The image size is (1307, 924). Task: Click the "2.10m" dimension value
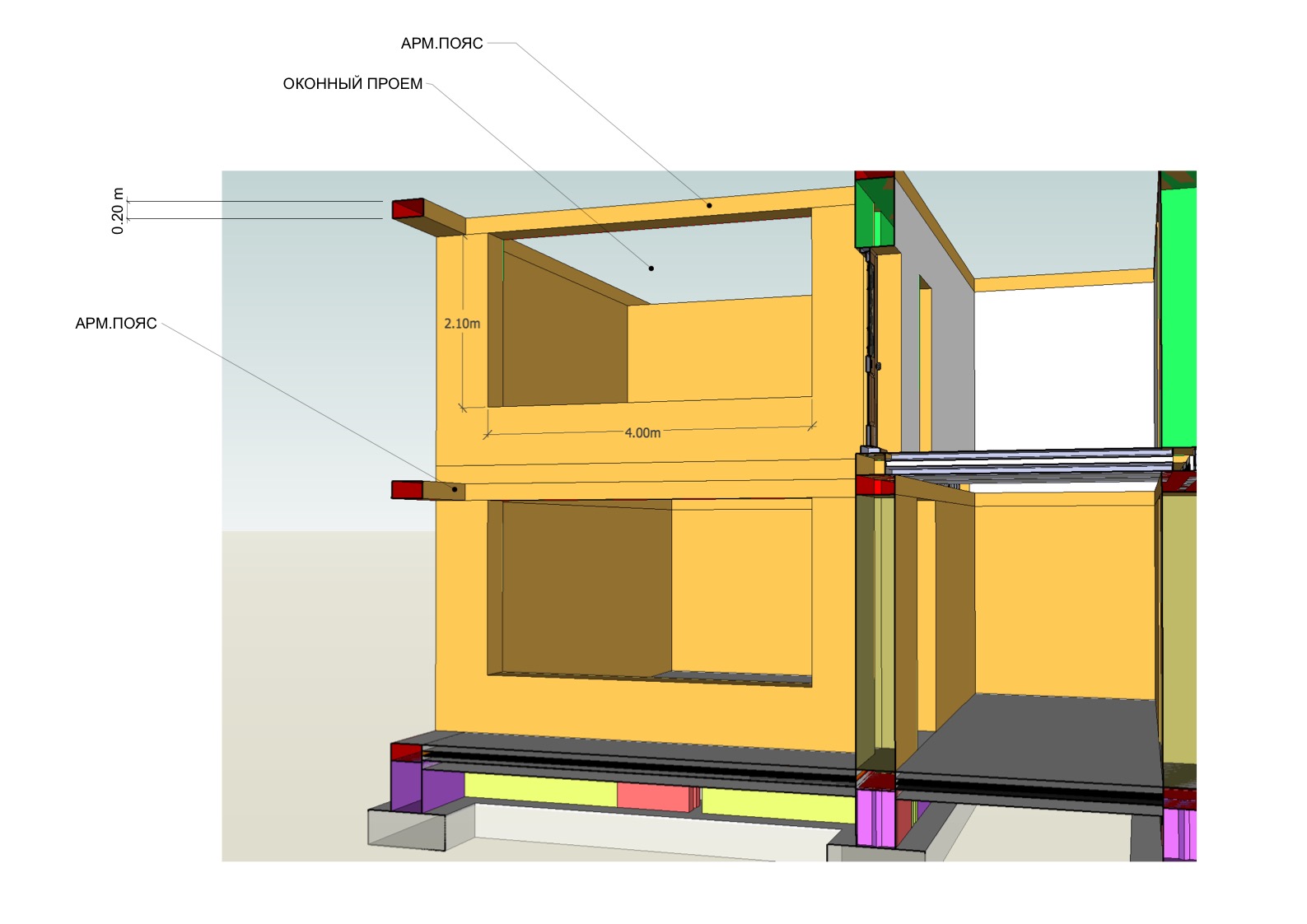click(x=462, y=324)
